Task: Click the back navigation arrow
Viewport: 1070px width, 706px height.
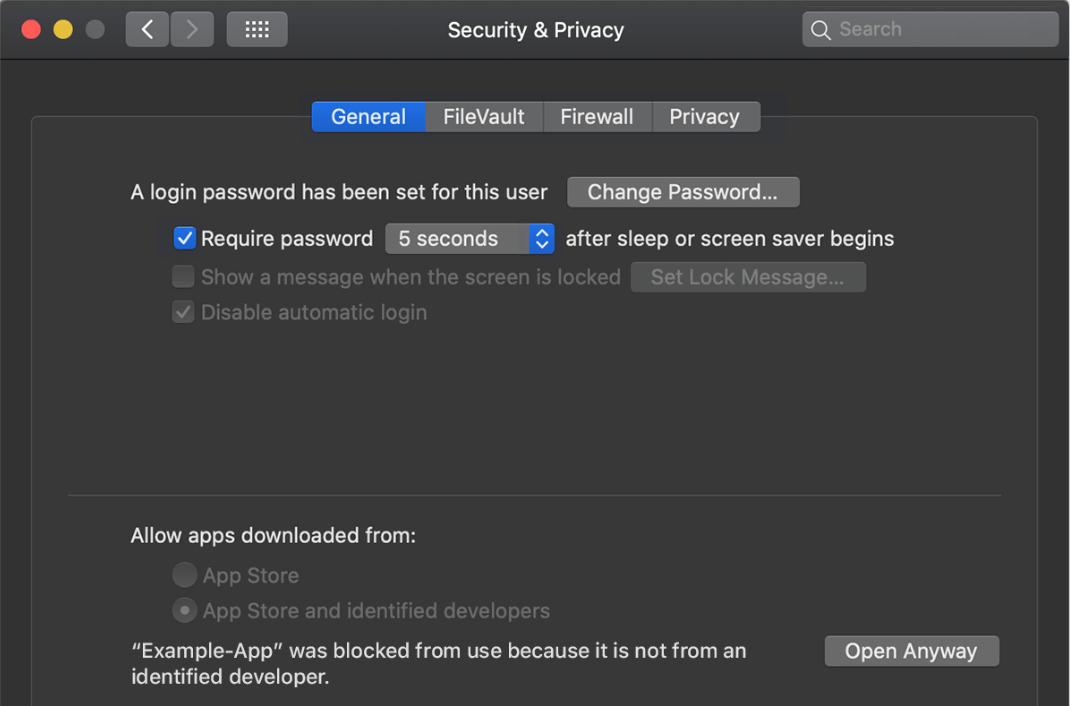Action: (x=146, y=29)
